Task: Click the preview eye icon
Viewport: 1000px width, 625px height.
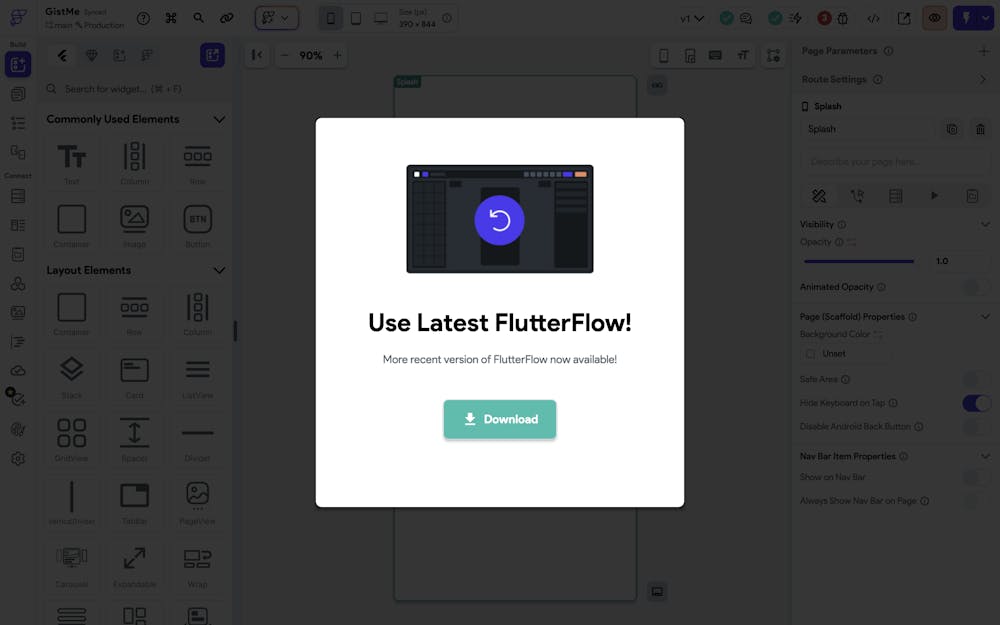Action: 934,18
